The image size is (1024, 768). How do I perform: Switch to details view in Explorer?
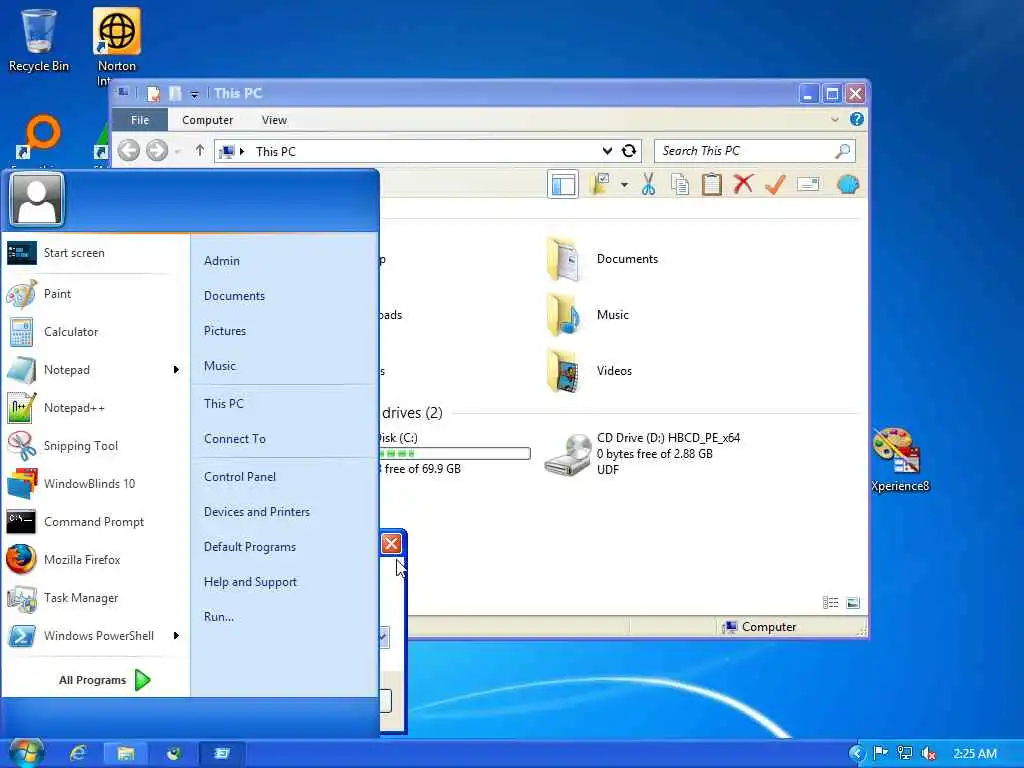click(x=830, y=603)
